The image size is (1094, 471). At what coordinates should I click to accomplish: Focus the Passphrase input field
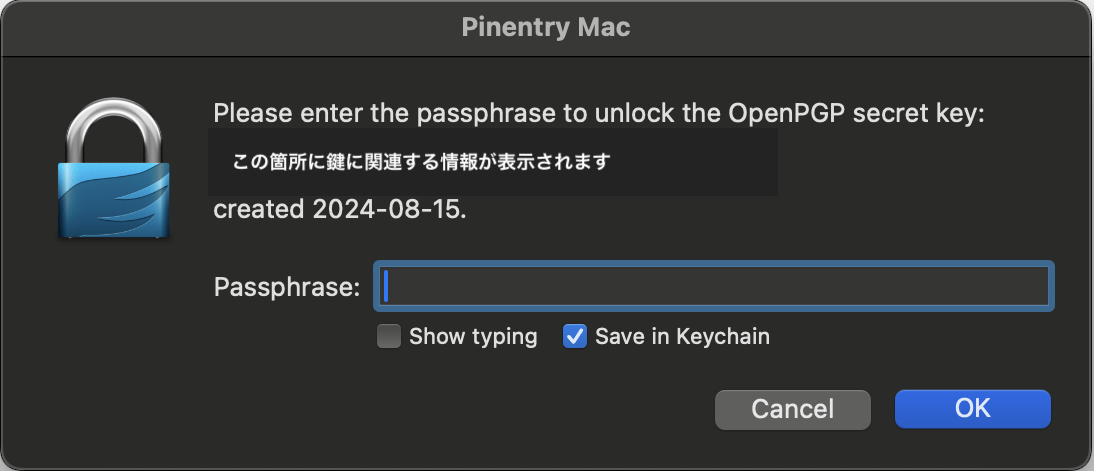(713, 287)
